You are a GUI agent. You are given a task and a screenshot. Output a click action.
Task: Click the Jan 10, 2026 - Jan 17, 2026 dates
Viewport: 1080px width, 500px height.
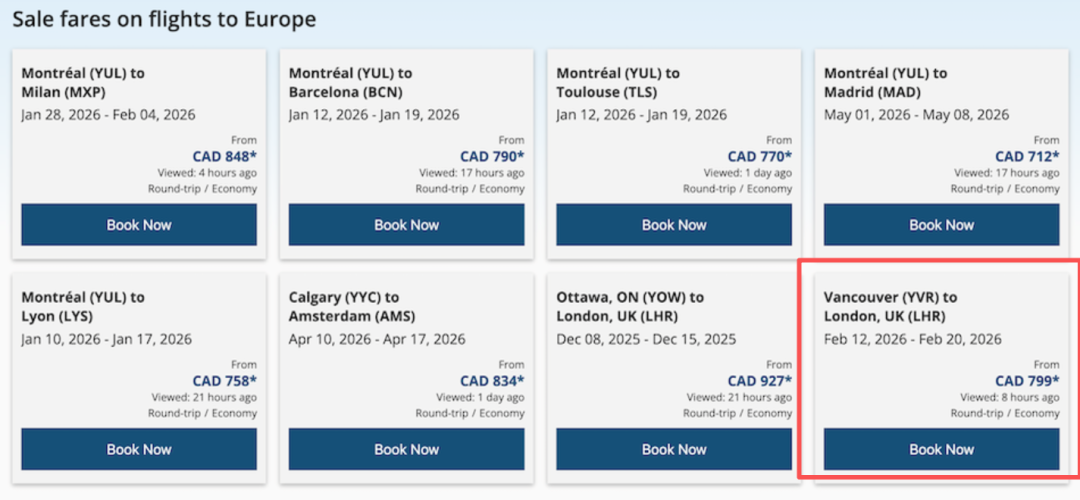107,339
